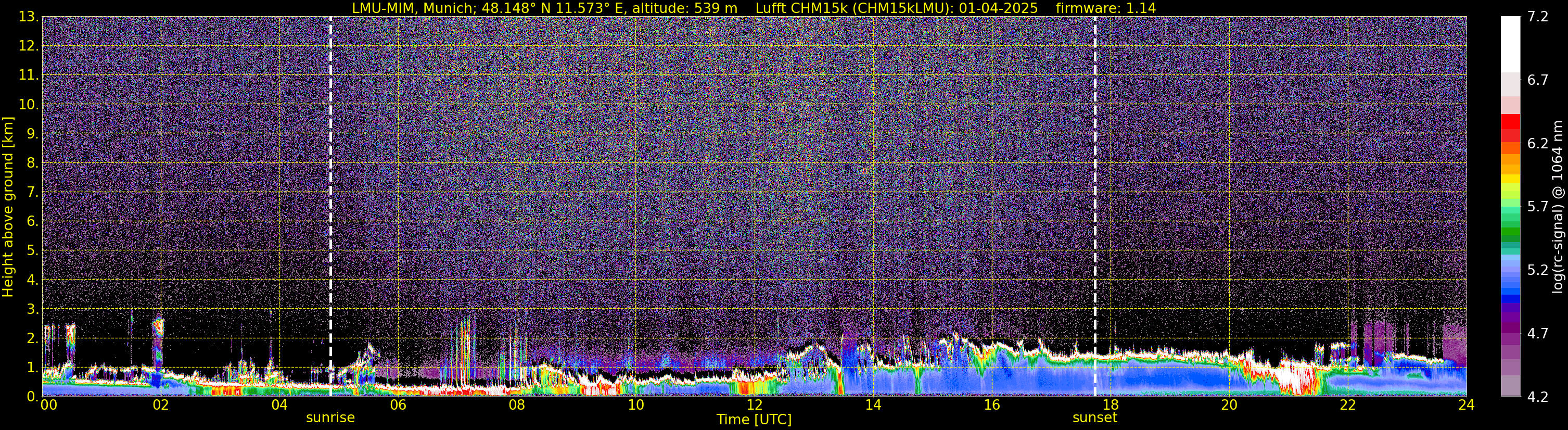Viewport: 1568px width, 430px height.
Task: Click x-axis time tick '06'
Action: [x=398, y=405]
